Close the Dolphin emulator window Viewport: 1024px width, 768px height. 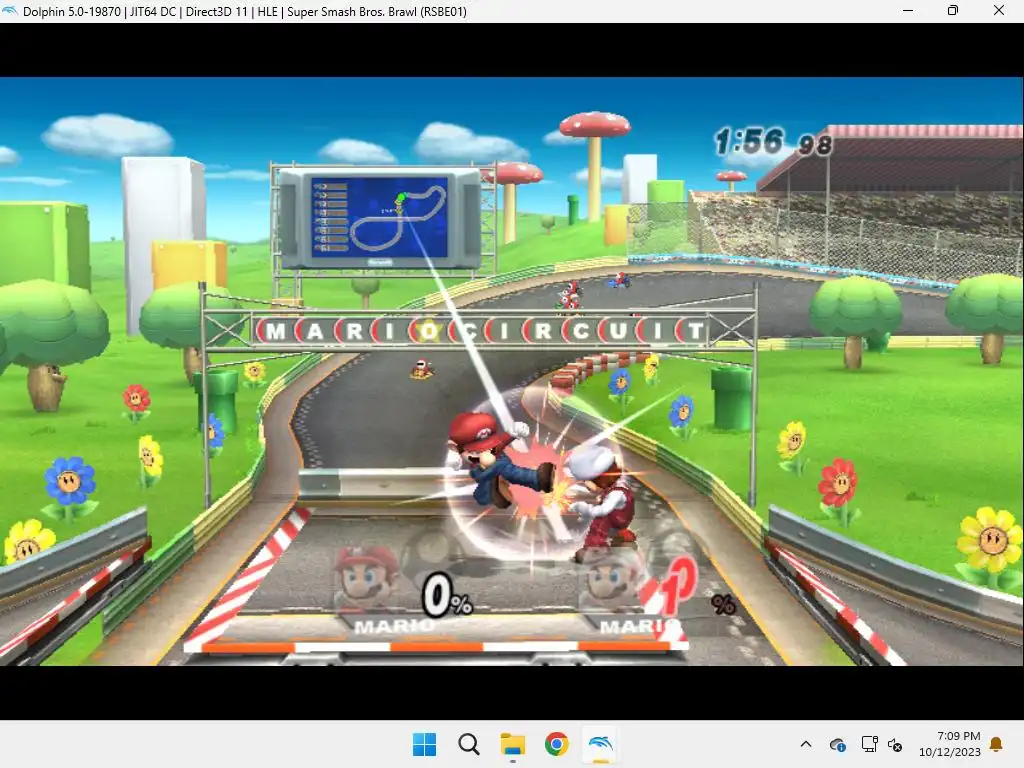click(x=999, y=10)
